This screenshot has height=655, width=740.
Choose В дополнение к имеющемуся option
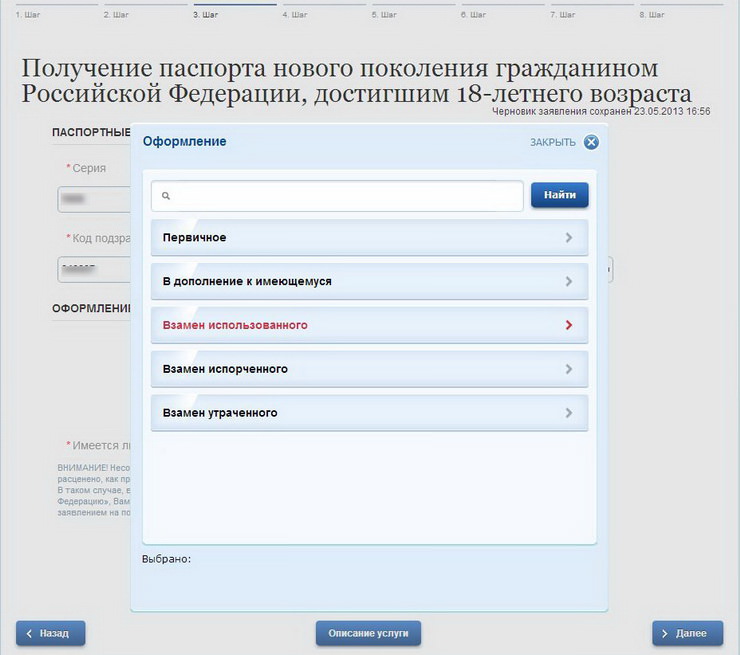coord(247,282)
